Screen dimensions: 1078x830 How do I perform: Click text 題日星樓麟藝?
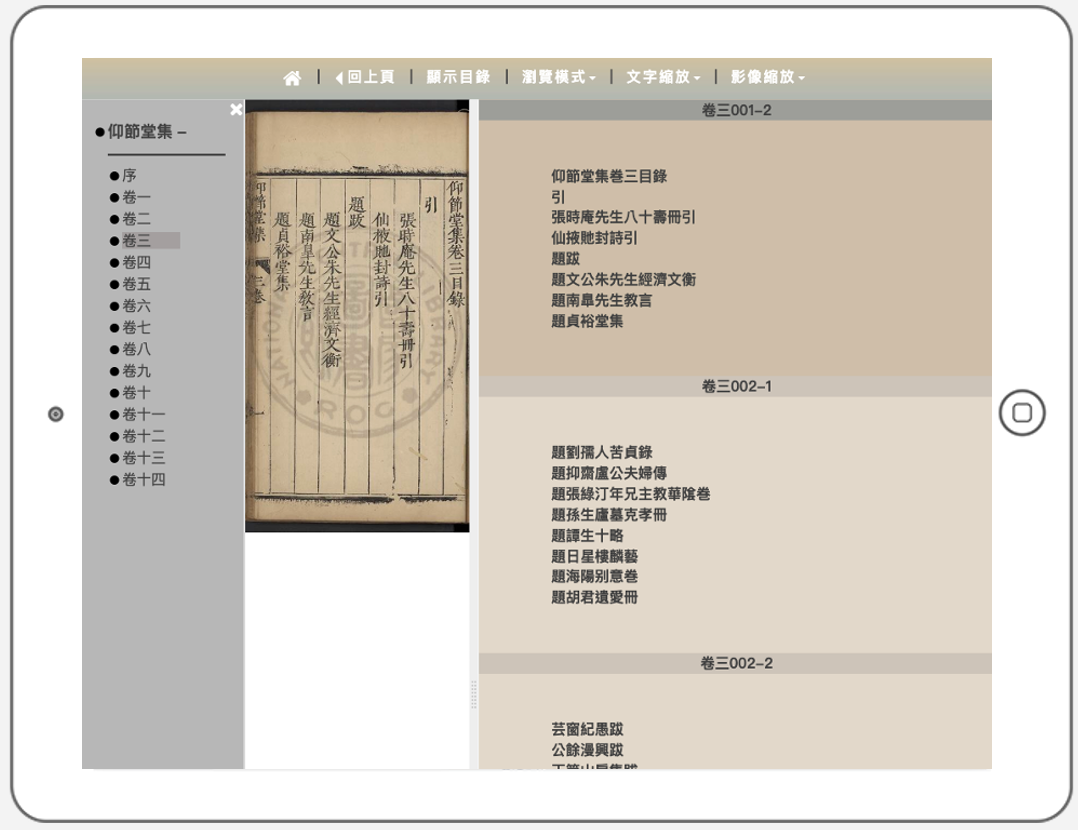coord(595,556)
